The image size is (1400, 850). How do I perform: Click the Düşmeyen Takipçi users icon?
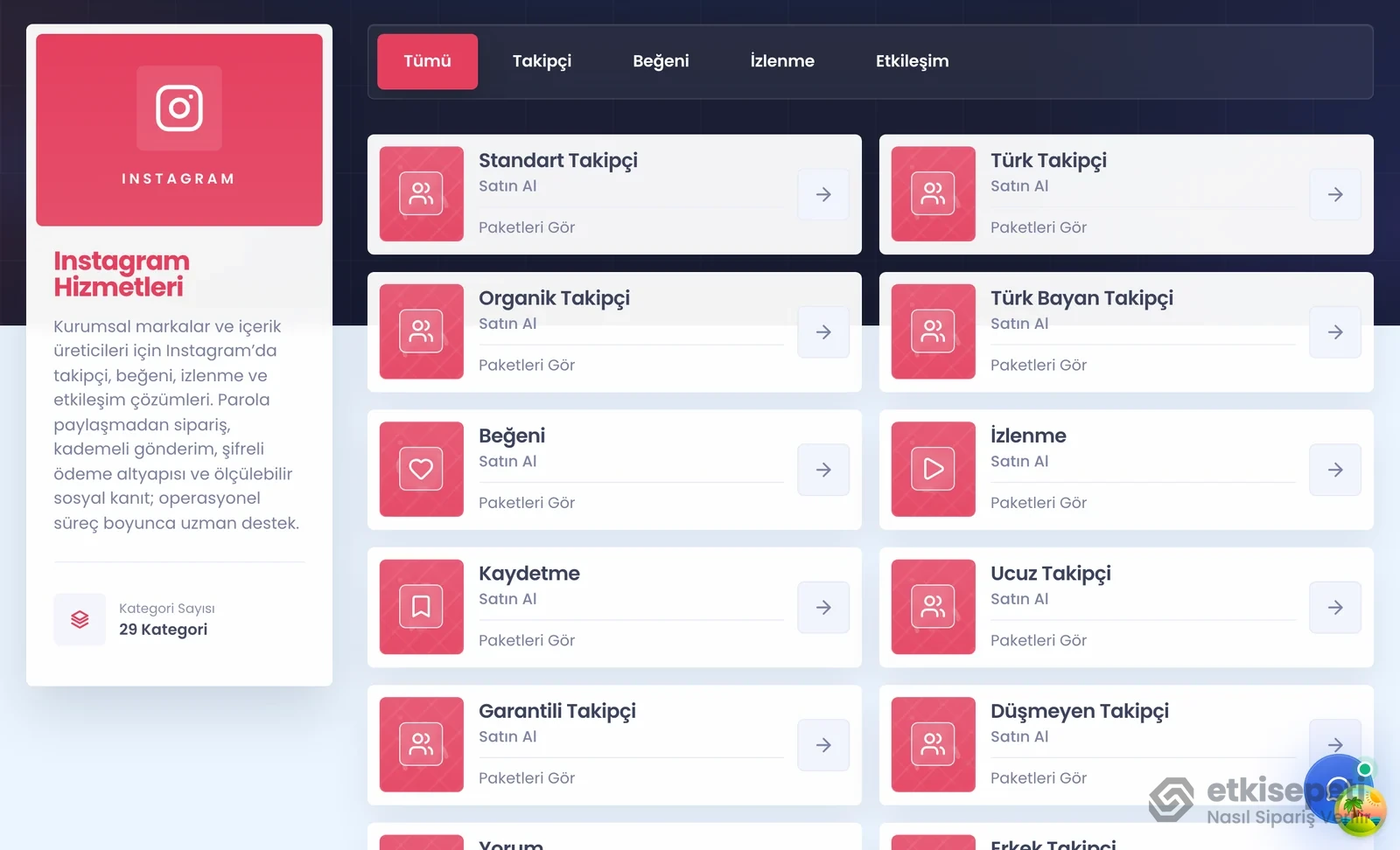coord(933,744)
